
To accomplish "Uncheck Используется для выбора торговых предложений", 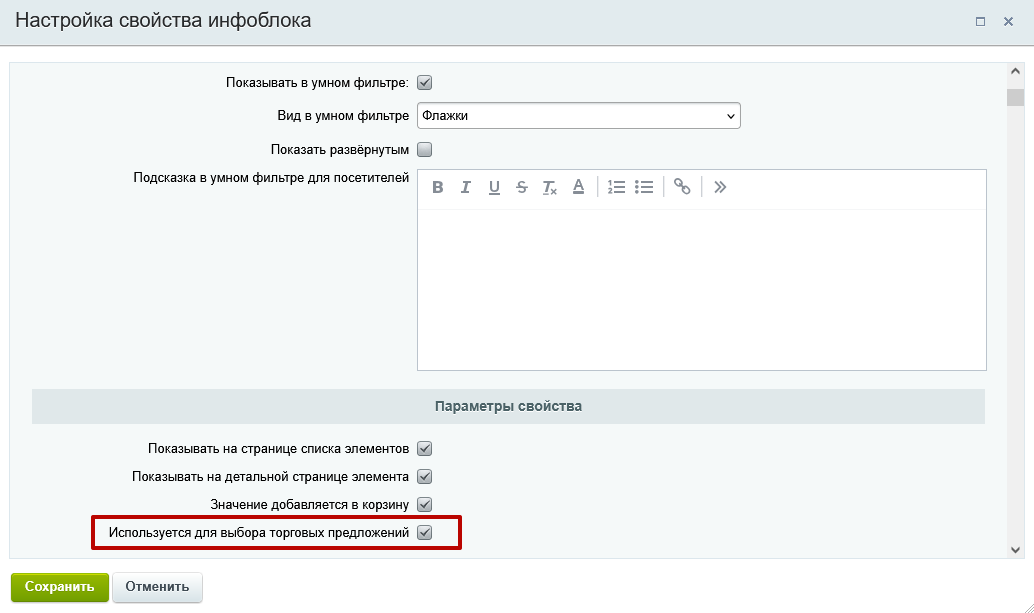I will [424, 533].
